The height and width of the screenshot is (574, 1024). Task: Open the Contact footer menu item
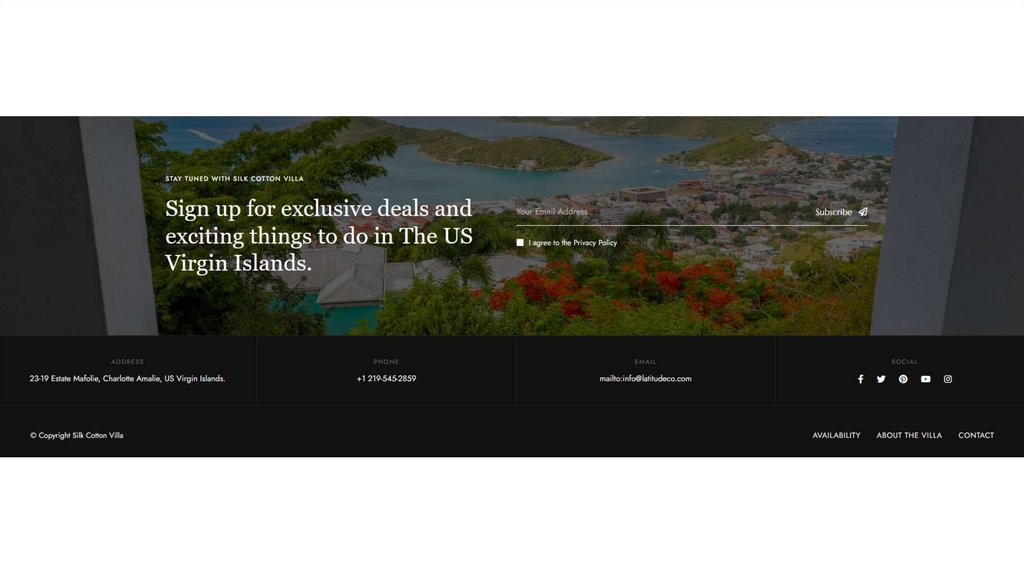click(x=976, y=435)
